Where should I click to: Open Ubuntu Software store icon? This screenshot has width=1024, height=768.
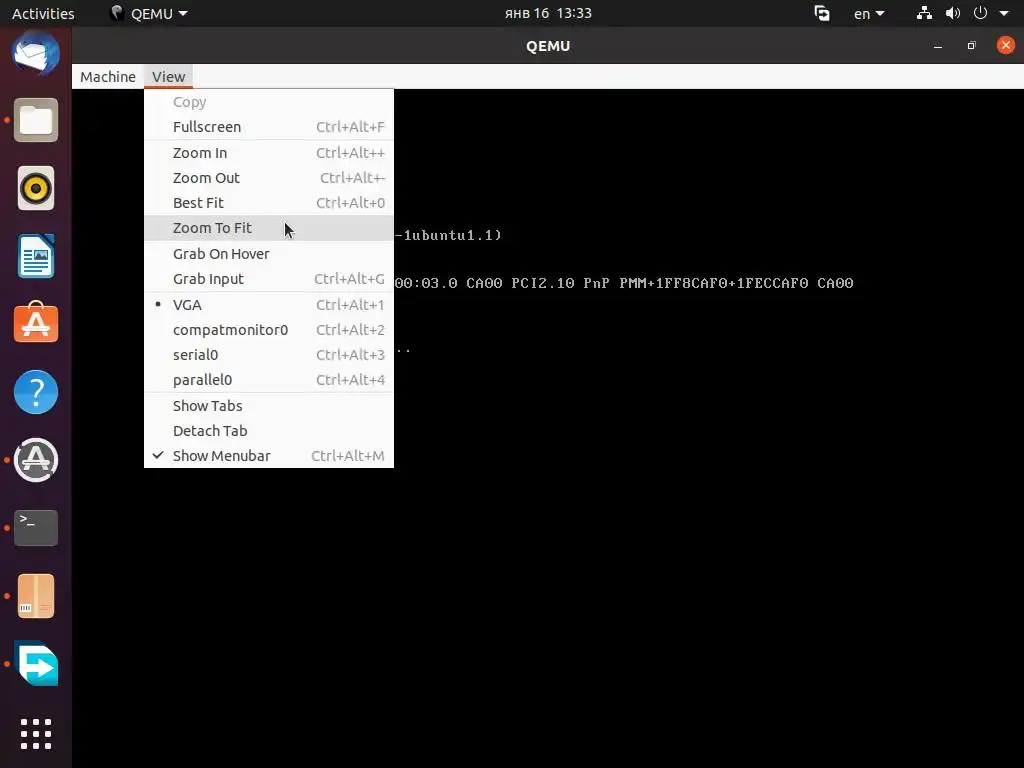tap(36, 323)
